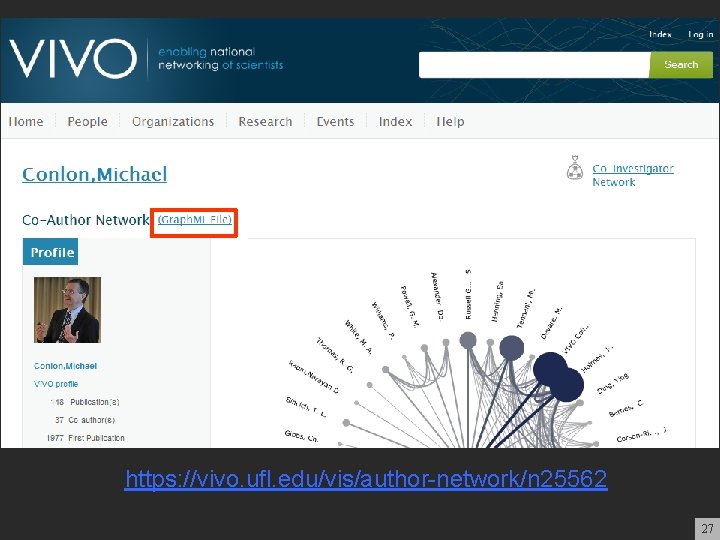Image resolution: width=720 pixels, height=540 pixels.
Task: Select the Ding, Ying node label
Action: coord(613,384)
